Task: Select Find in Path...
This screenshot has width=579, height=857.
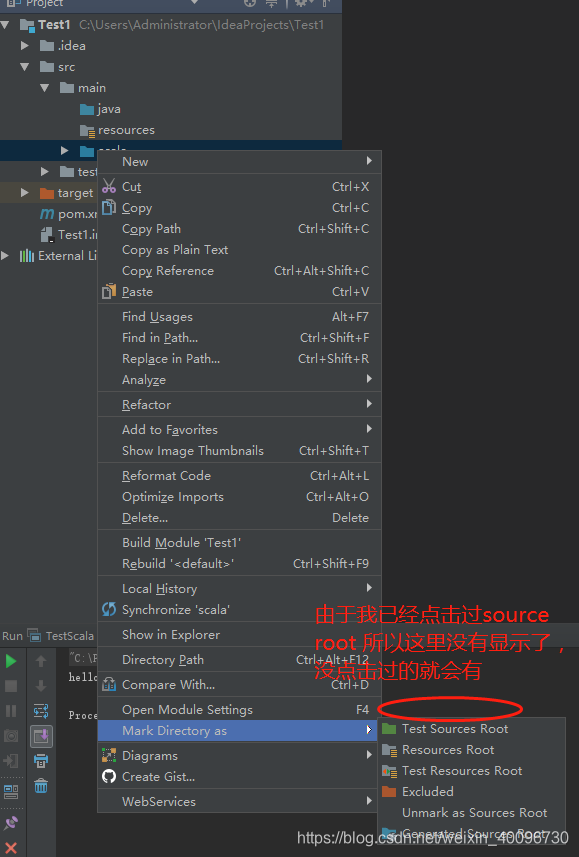Action: pos(239,338)
